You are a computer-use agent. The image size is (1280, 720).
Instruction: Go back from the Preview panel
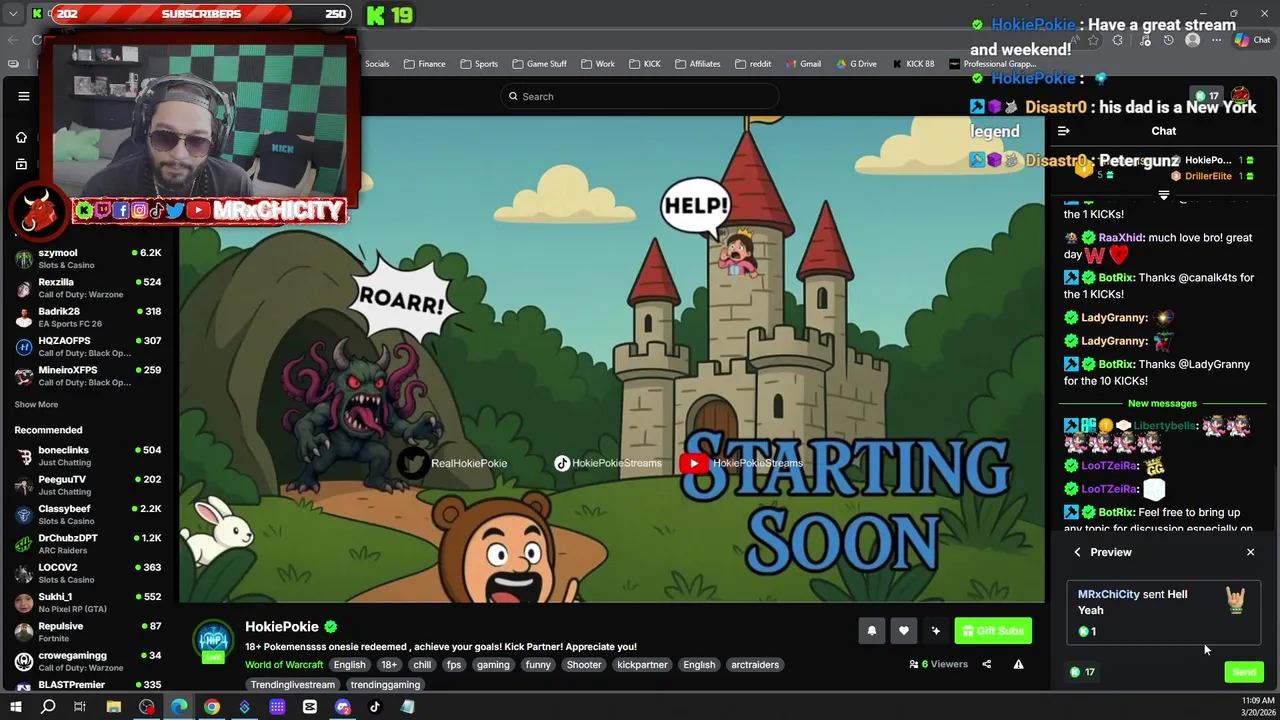click(x=1077, y=552)
